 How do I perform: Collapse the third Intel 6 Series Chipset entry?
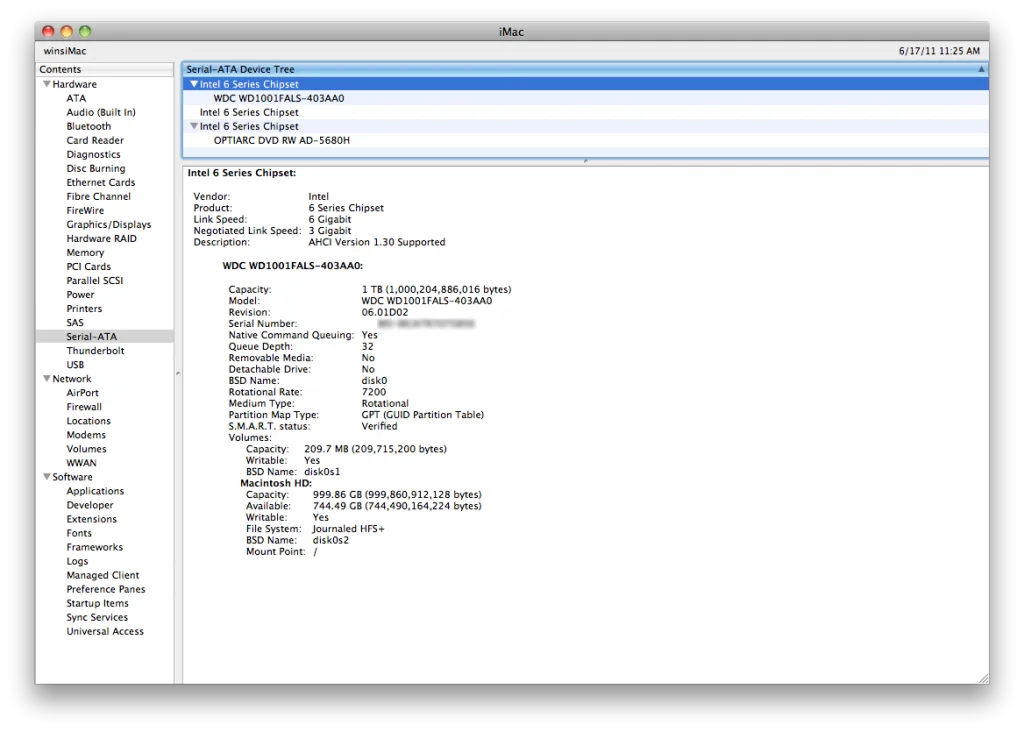(x=193, y=127)
